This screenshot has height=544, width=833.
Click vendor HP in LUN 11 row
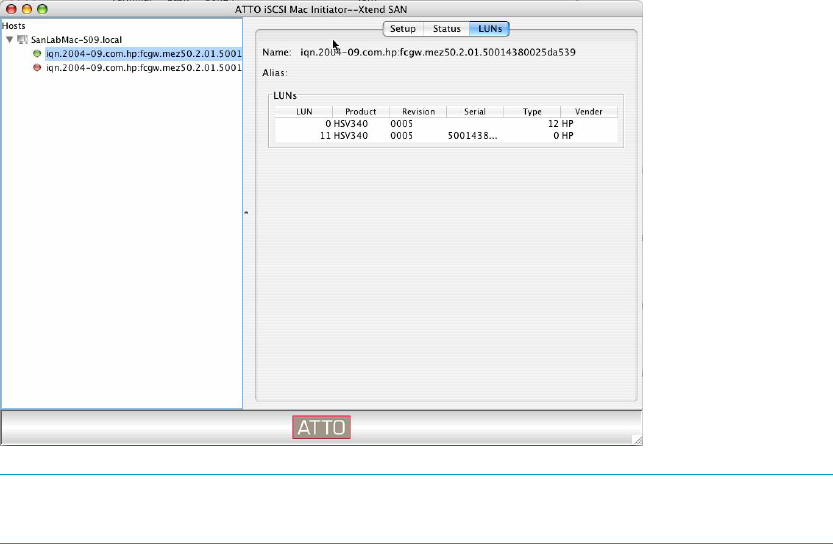pos(567,135)
